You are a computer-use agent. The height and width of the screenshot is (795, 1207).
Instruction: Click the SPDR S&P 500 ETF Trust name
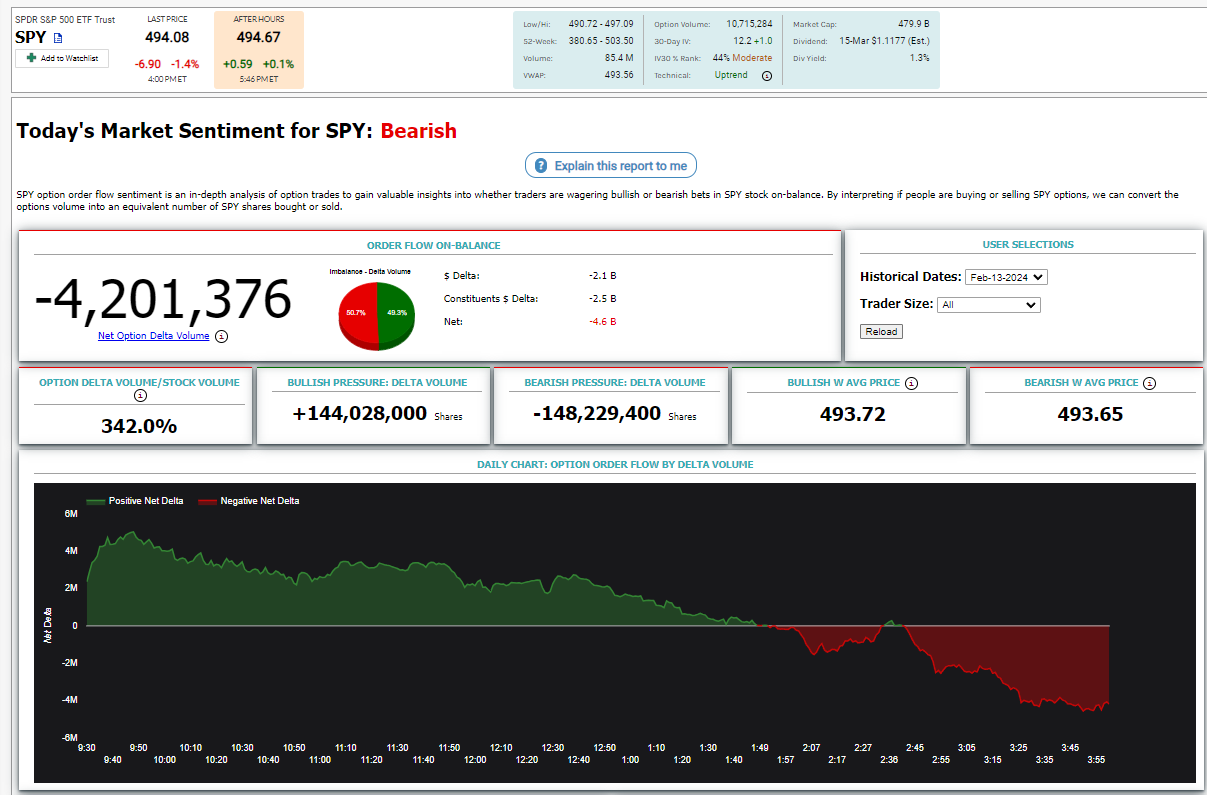click(65, 19)
